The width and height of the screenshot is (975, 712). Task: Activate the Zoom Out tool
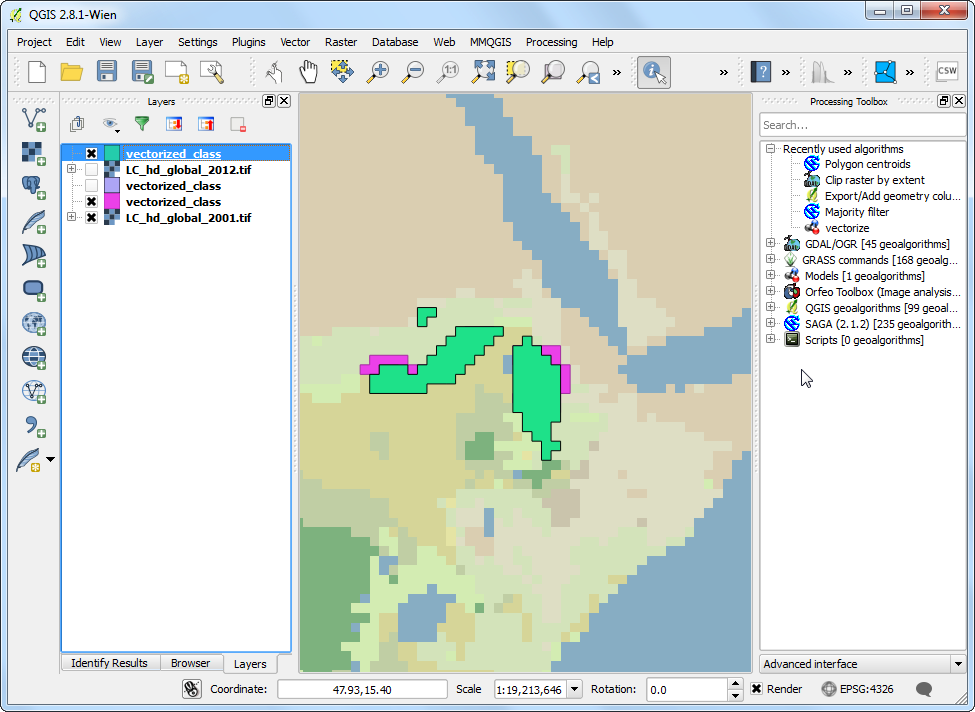[x=412, y=72]
